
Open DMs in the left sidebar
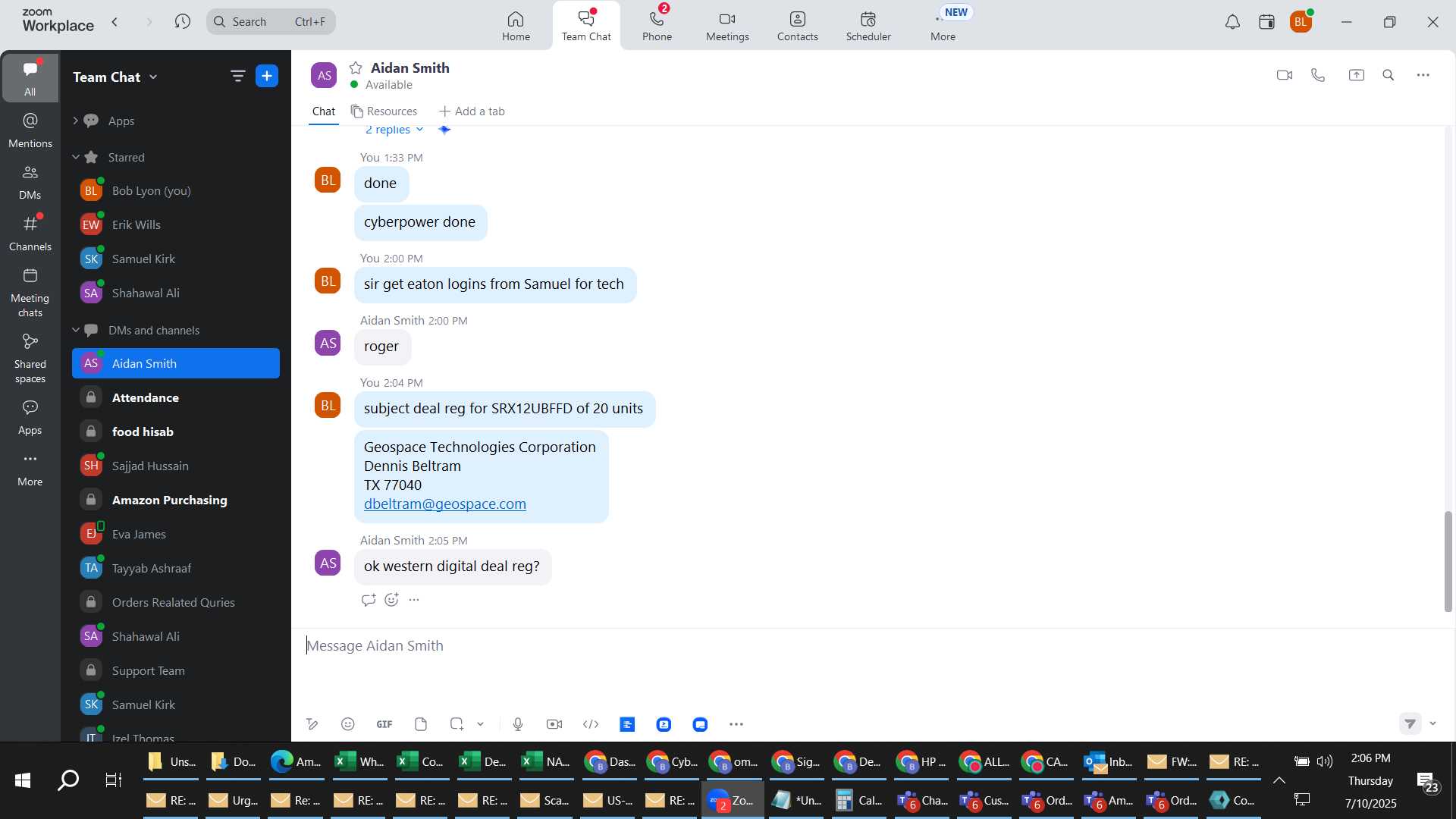[30, 181]
